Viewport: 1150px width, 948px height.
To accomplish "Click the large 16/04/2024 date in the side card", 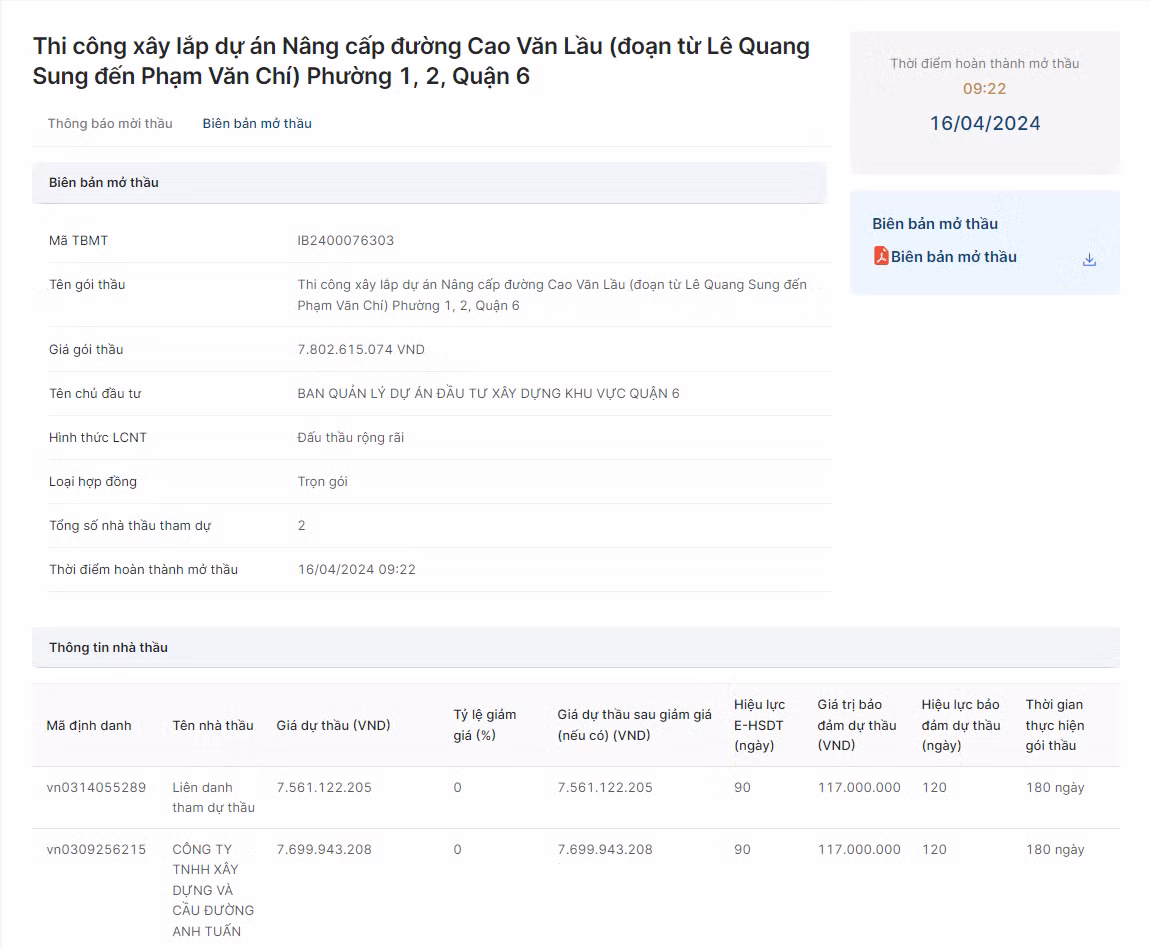I will pos(985,123).
